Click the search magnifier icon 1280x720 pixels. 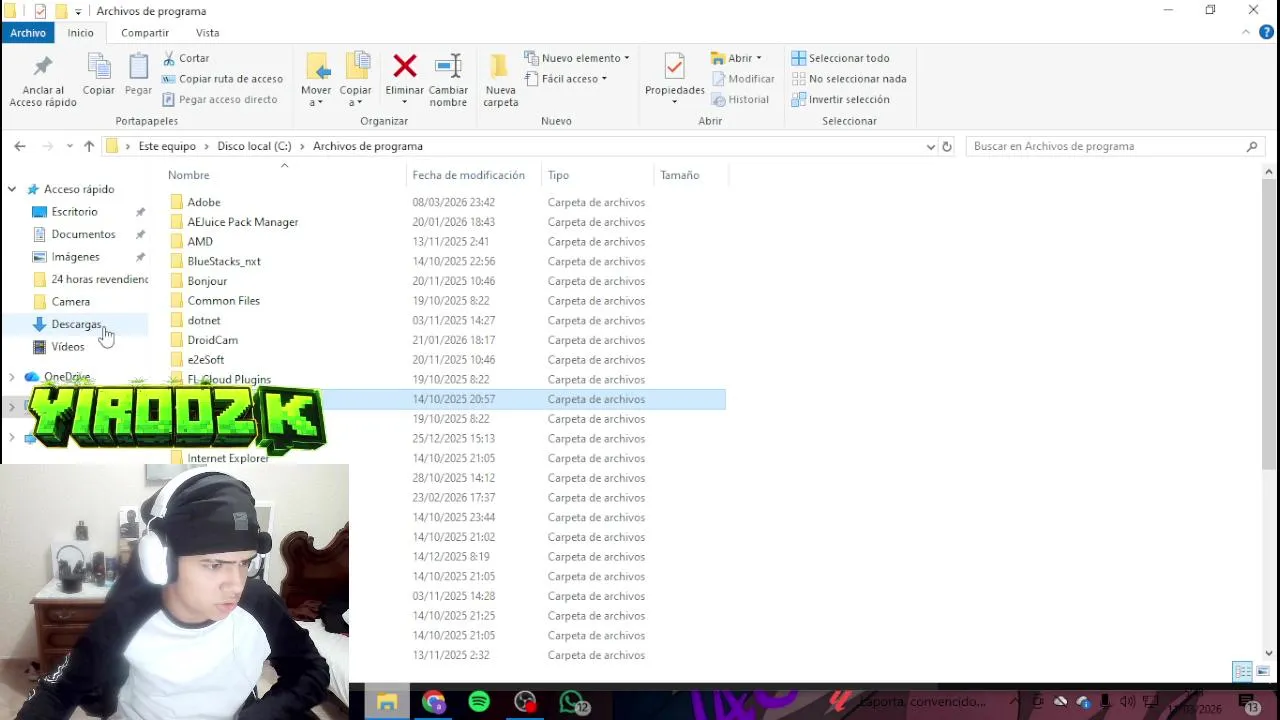(x=1252, y=146)
